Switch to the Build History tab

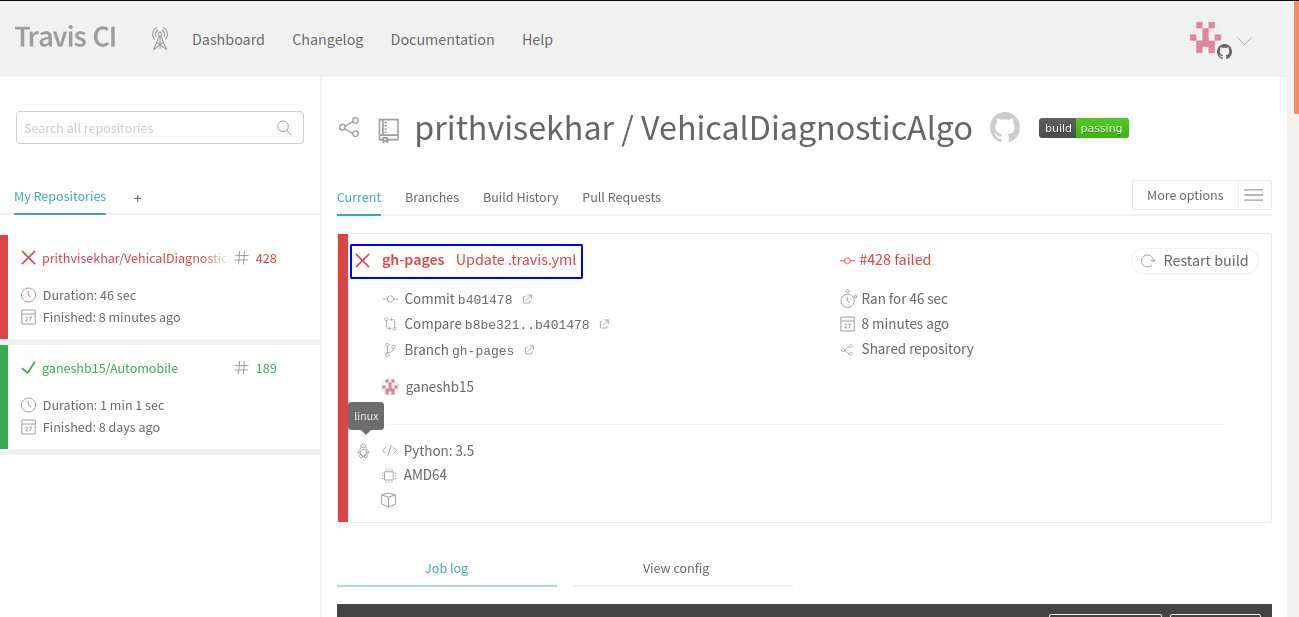(x=520, y=197)
